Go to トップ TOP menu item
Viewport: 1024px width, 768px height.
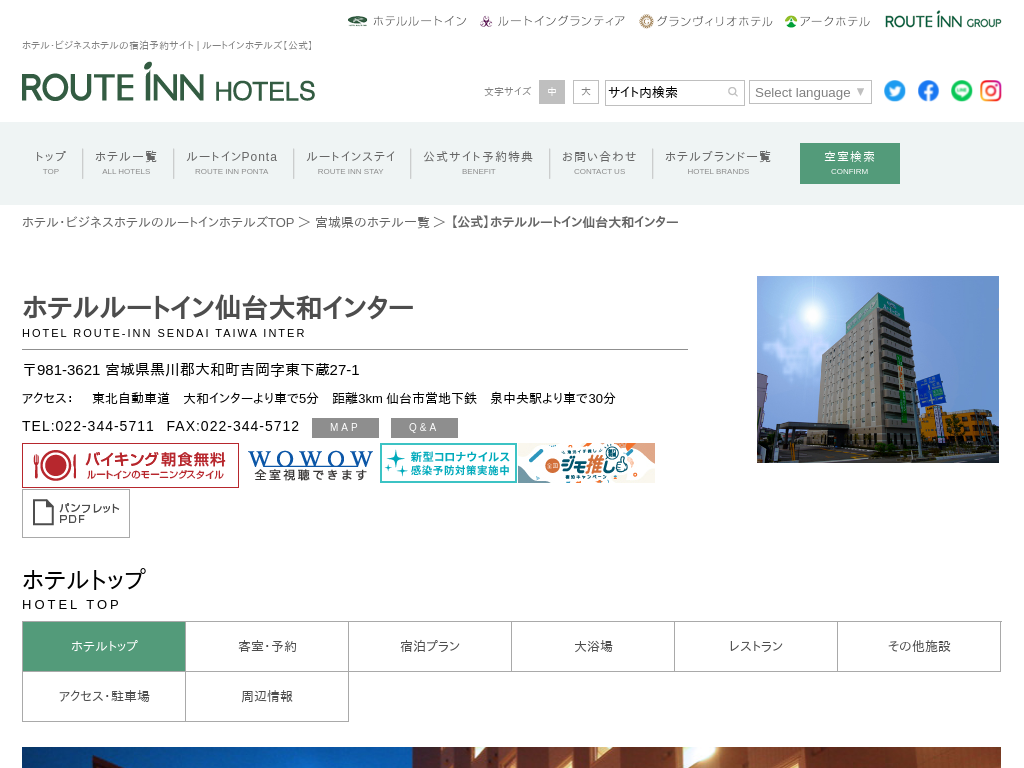pos(50,163)
